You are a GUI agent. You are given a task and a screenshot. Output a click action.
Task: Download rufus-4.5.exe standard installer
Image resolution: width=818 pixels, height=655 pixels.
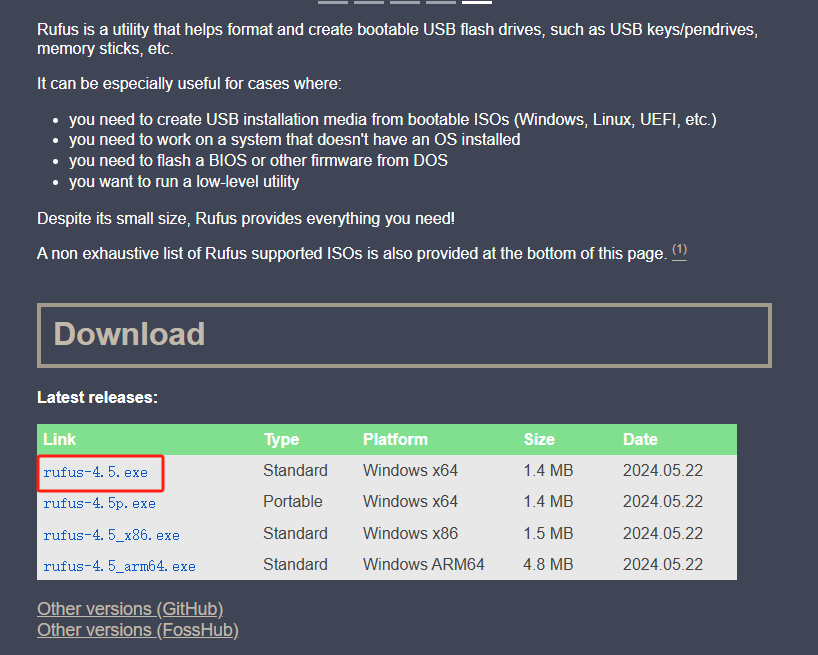tap(95, 472)
